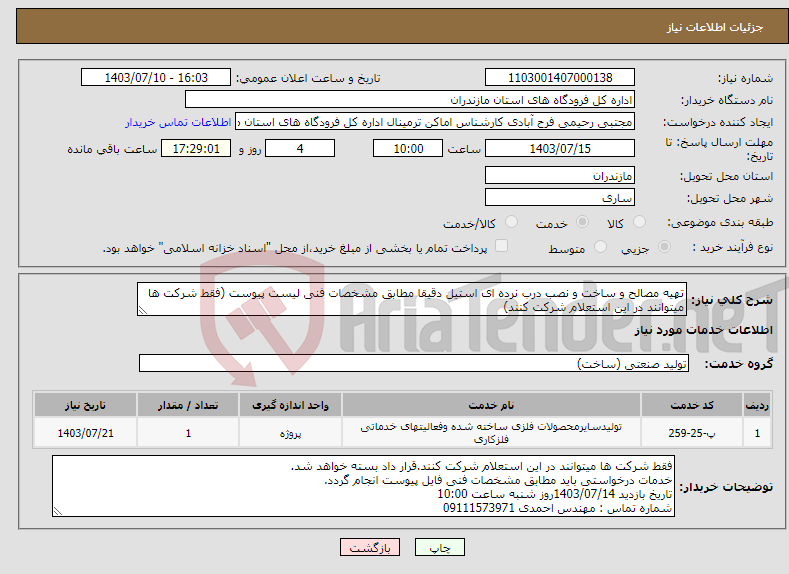789x574 pixels.
Task: Click the تعداد / مقدار column header
Action: click(x=188, y=405)
